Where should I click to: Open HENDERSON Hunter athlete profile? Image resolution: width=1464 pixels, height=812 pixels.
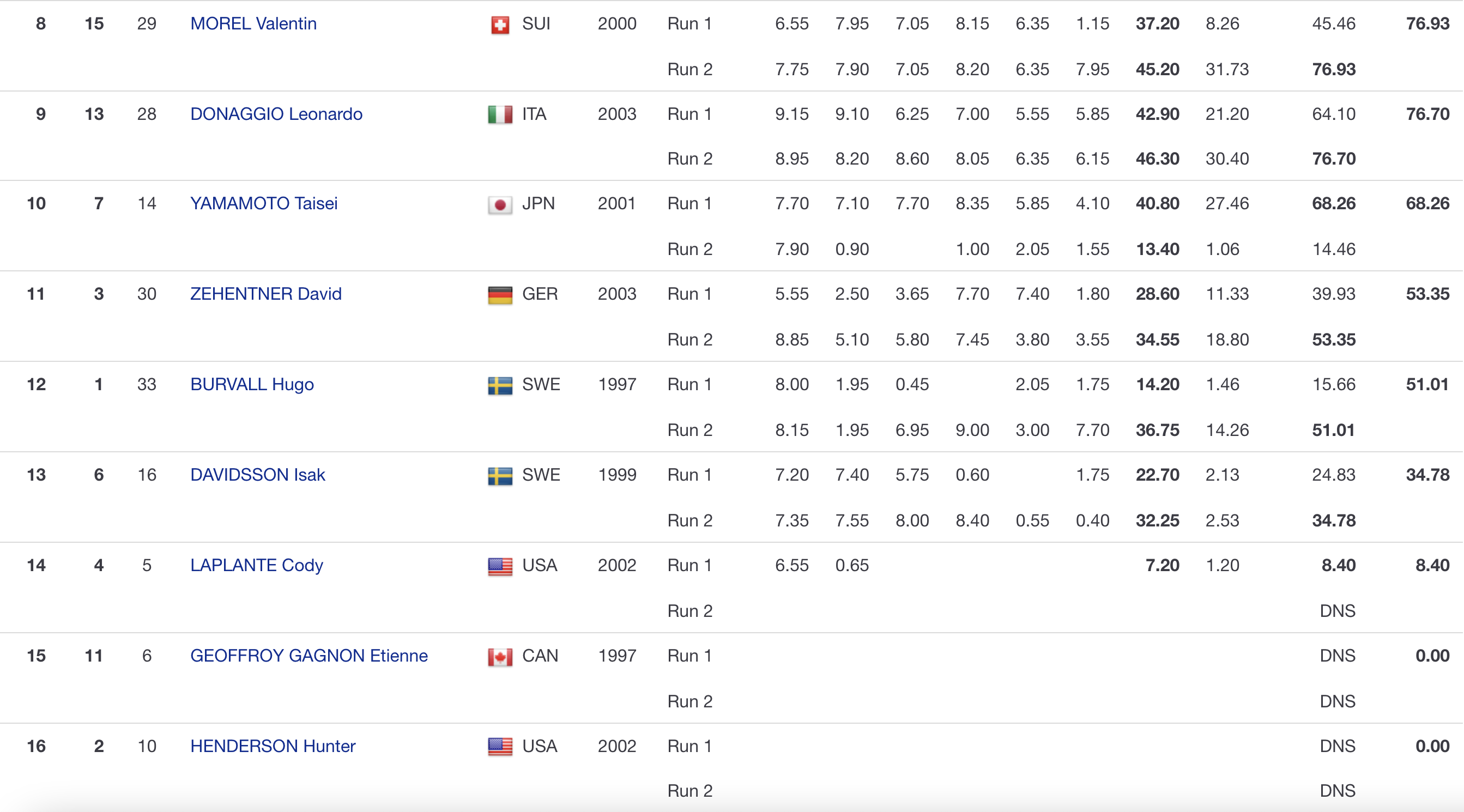273,746
